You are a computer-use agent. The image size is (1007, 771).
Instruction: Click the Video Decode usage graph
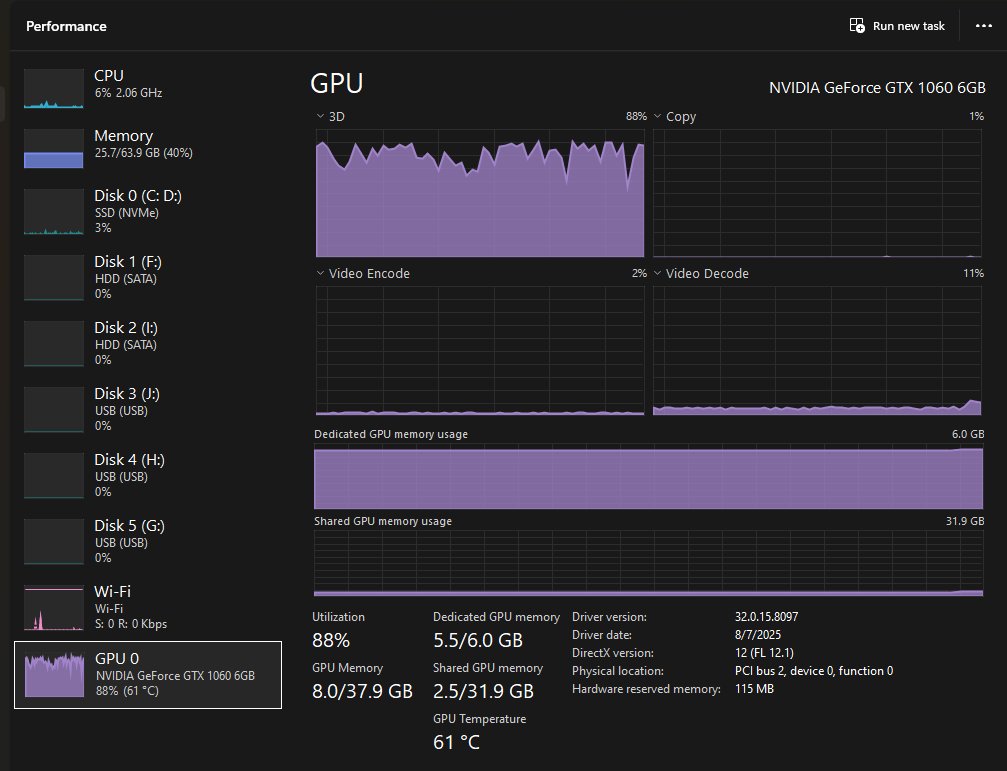click(x=817, y=351)
